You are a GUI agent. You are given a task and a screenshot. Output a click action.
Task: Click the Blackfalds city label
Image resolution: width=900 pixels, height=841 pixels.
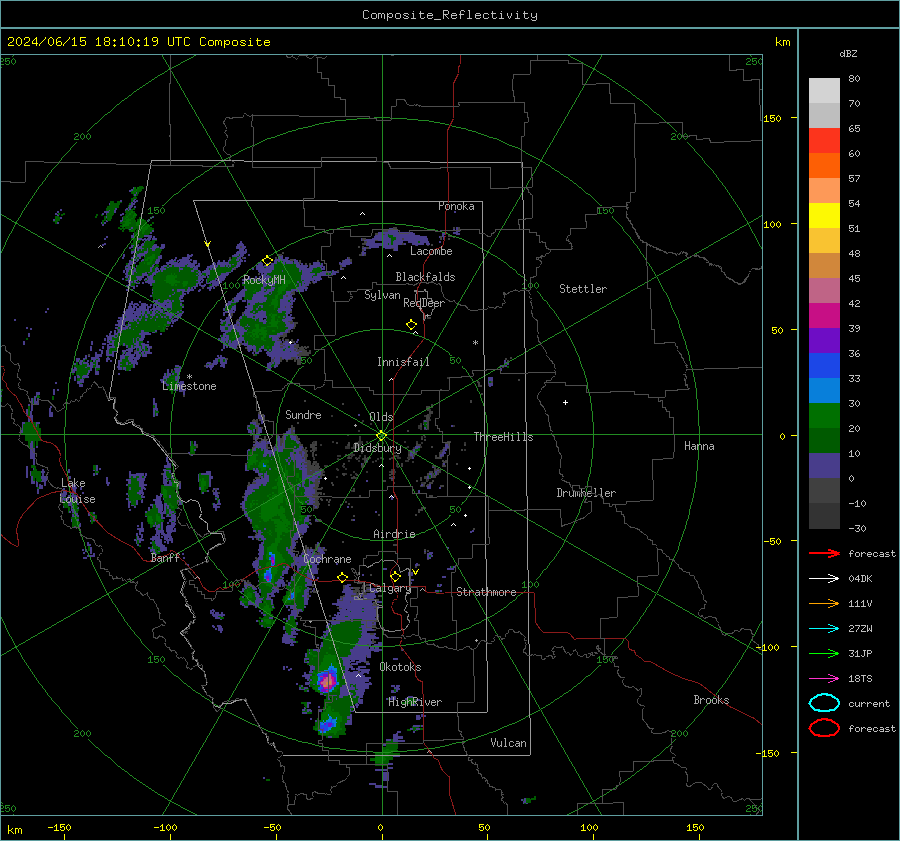click(x=425, y=277)
